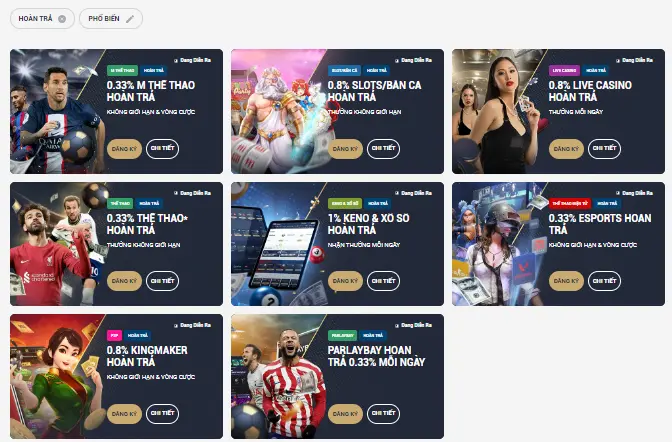Click Đăng Ký on 0.33% M Thể Thao card

[124, 149]
